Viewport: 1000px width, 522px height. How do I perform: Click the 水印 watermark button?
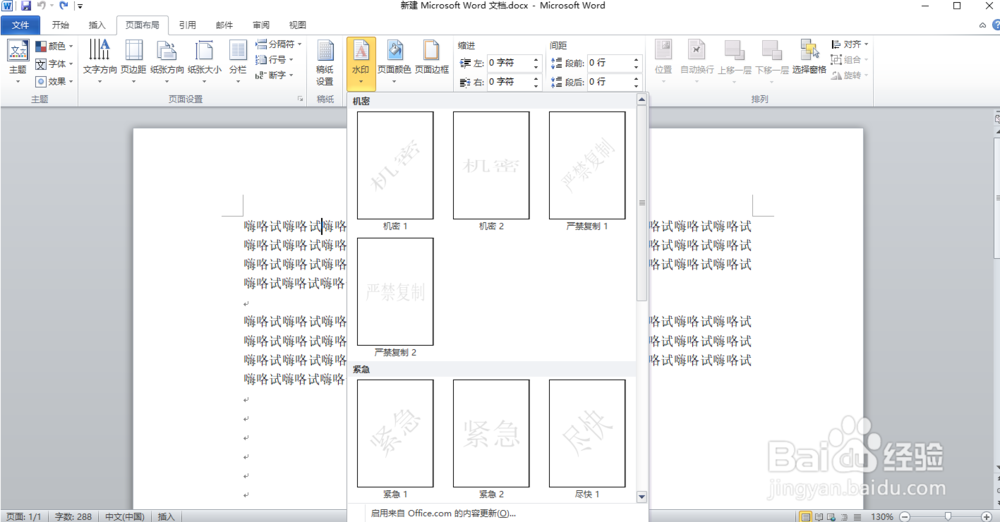tap(361, 63)
